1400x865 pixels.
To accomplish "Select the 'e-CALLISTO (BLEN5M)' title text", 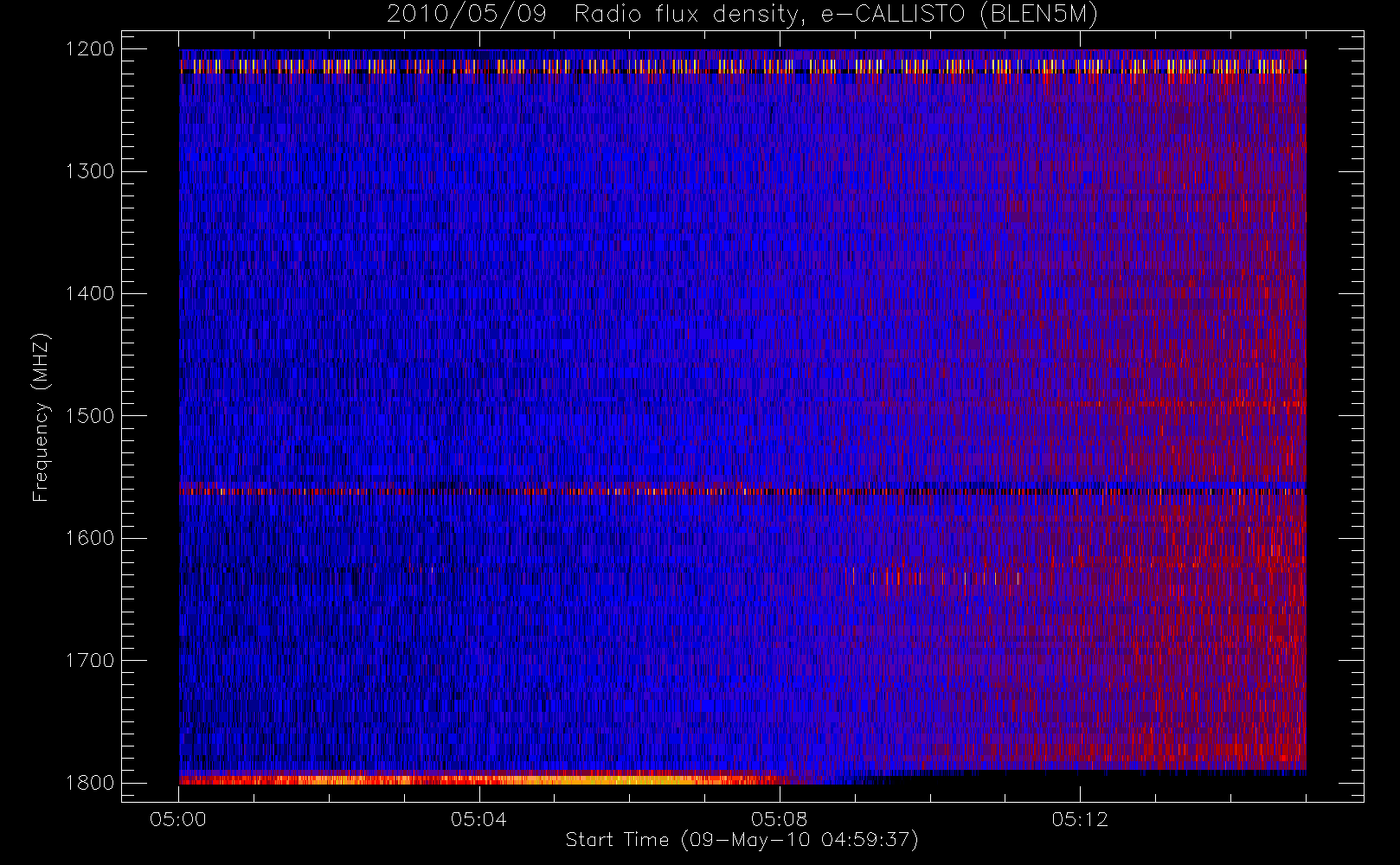I will point(960,15).
